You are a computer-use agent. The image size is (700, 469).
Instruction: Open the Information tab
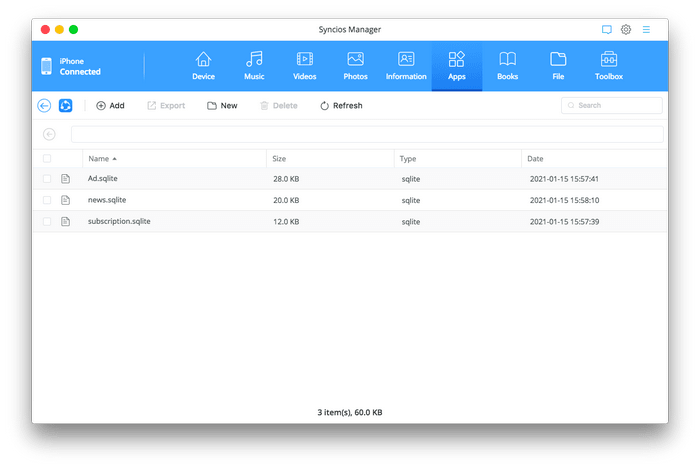[x=406, y=66]
